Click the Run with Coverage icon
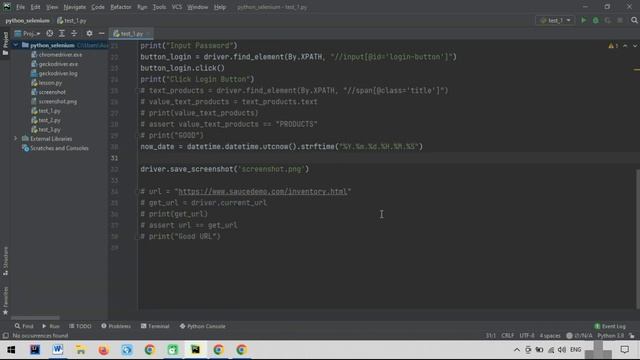640x360 pixels. click(x=608, y=20)
